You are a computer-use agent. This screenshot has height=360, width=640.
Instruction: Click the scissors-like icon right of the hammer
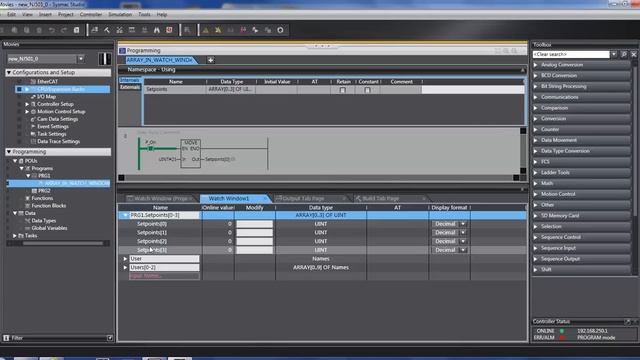[119, 30]
